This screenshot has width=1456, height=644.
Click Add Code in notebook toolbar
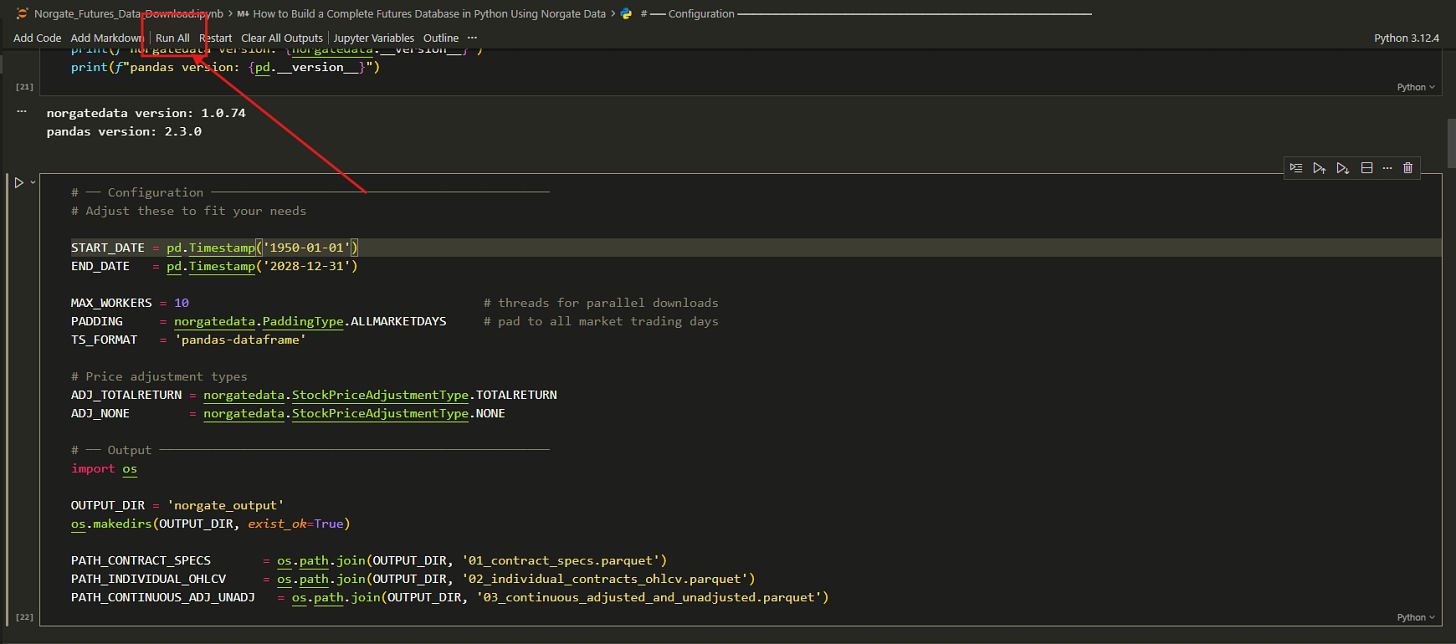(x=37, y=38)
